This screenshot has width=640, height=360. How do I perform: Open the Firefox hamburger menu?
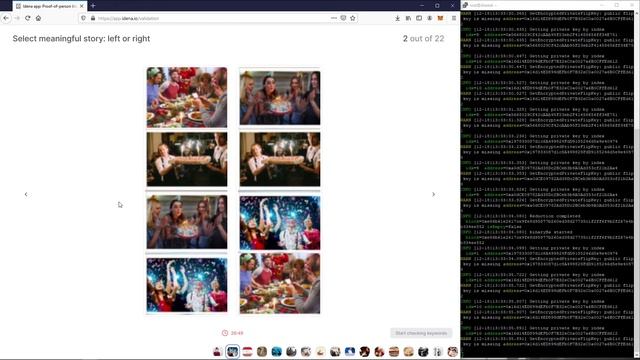[x=454, y=18]
